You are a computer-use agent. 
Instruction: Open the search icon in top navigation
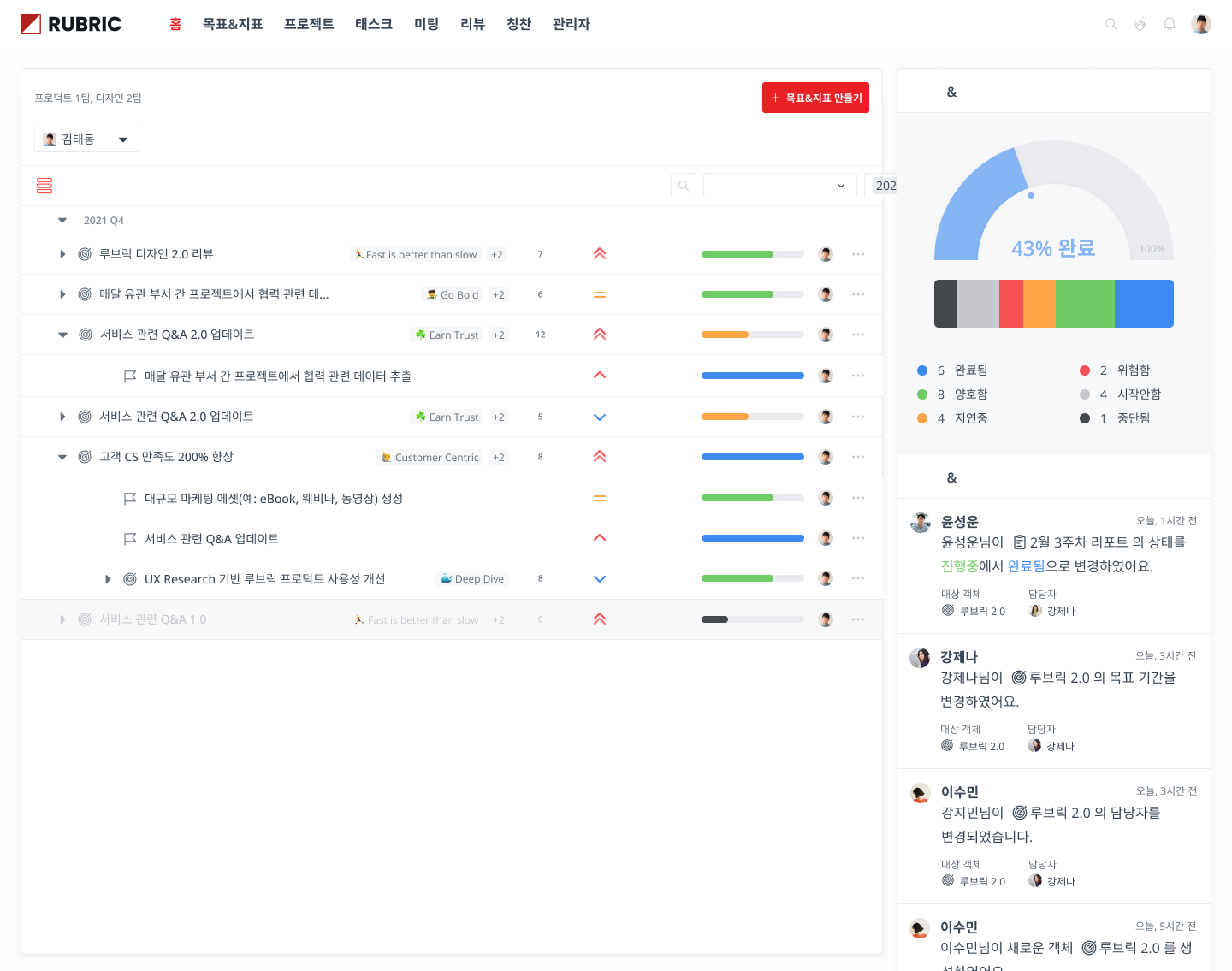[1111, 24]
